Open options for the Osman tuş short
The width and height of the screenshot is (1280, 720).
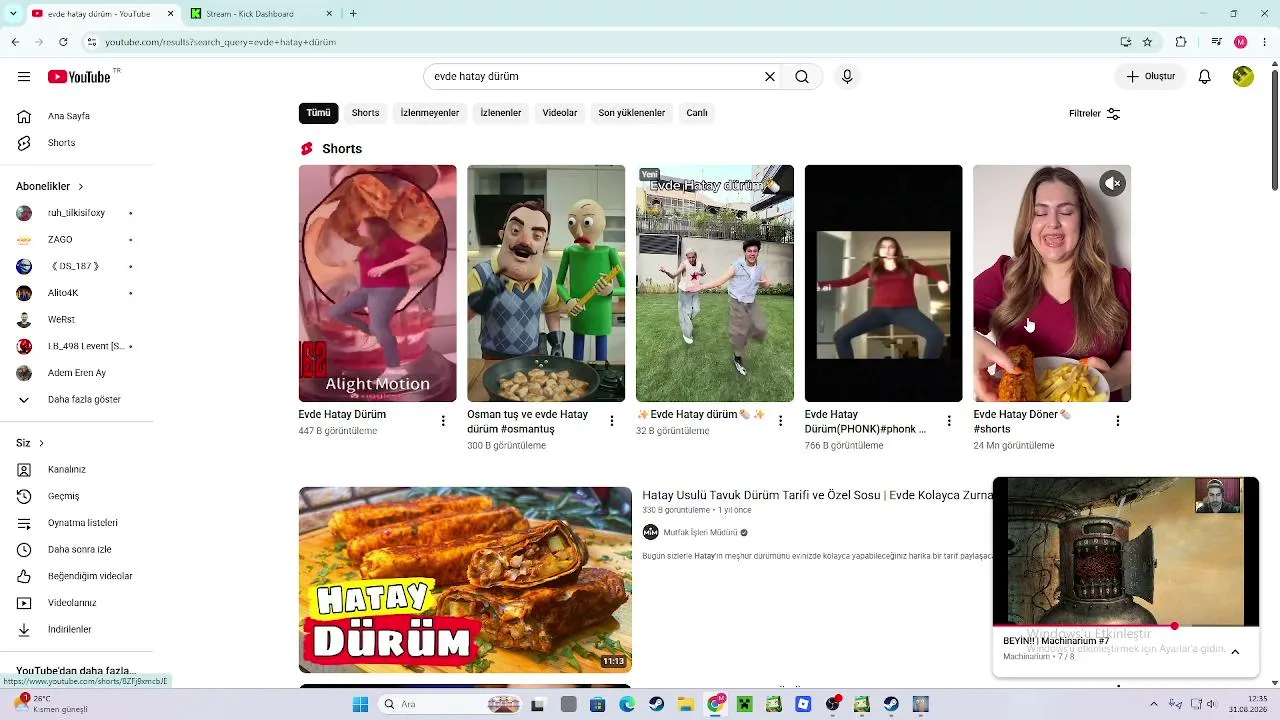[612, 421]
